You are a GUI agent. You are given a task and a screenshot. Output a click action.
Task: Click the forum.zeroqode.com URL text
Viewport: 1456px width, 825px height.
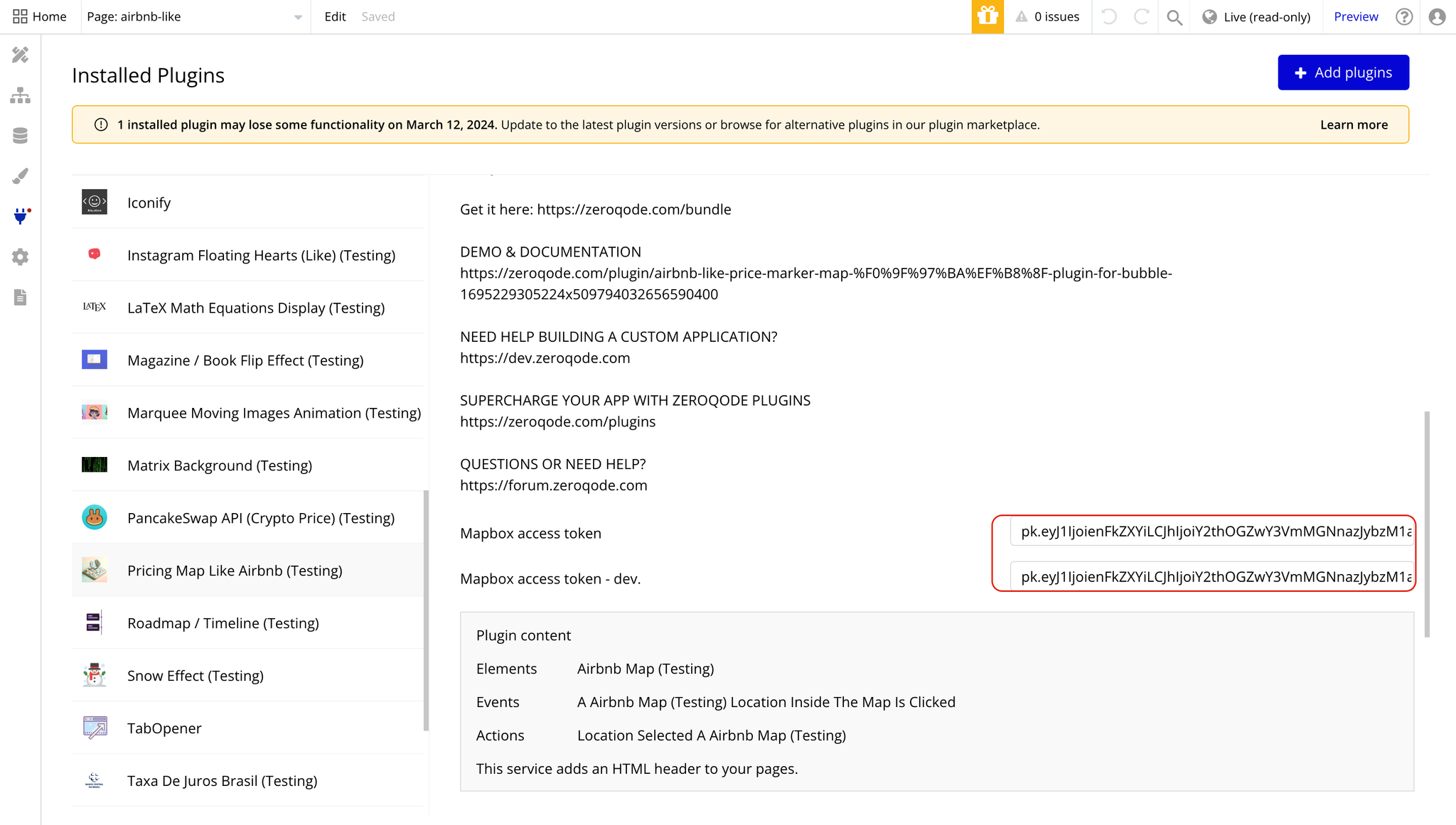coord(553,485)
